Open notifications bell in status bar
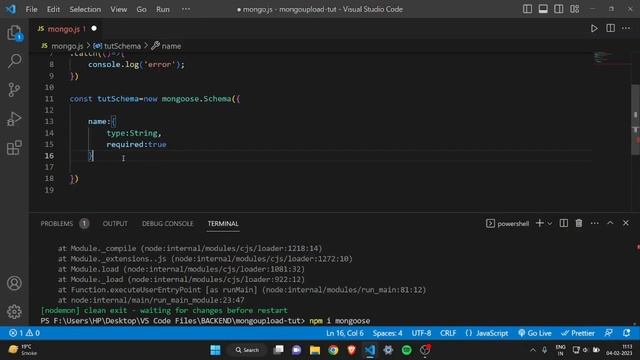 coord(626,333)
